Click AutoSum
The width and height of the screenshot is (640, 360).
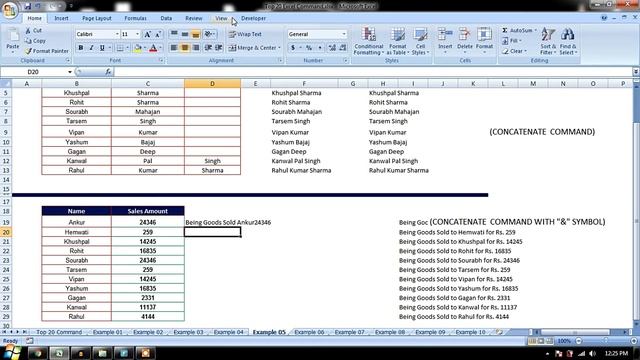(517, 31)
